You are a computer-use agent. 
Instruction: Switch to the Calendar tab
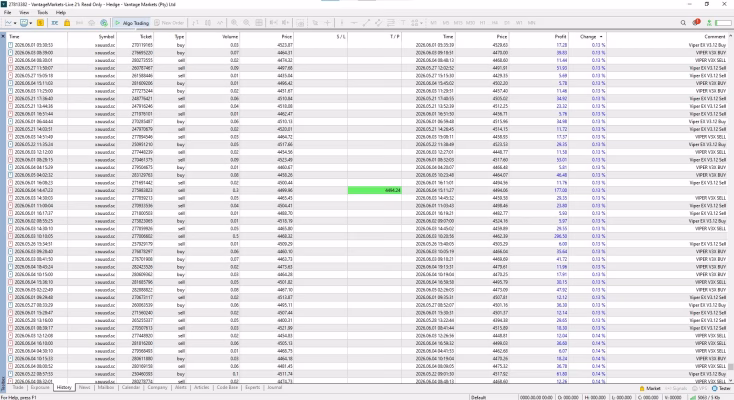point(131,387)
